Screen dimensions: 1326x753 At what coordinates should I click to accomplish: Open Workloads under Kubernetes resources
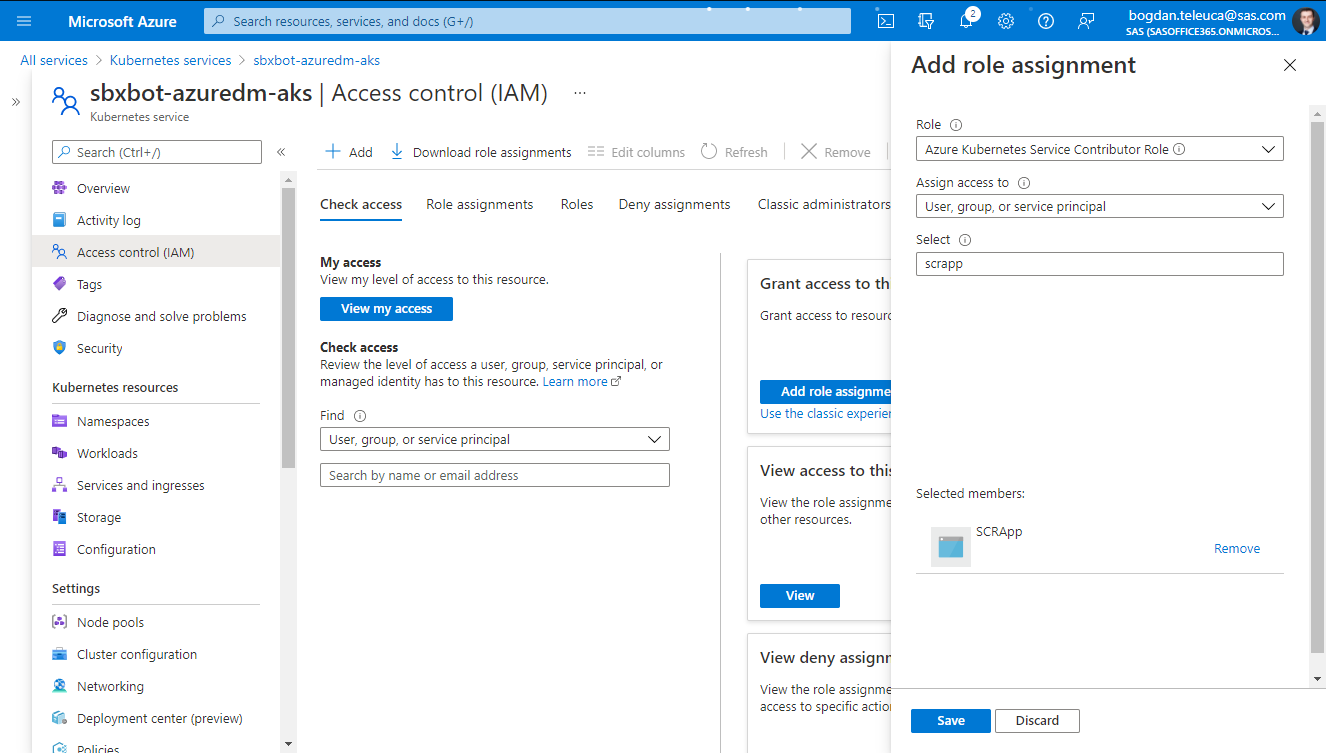pyautogui.click(x=106, y=452)
